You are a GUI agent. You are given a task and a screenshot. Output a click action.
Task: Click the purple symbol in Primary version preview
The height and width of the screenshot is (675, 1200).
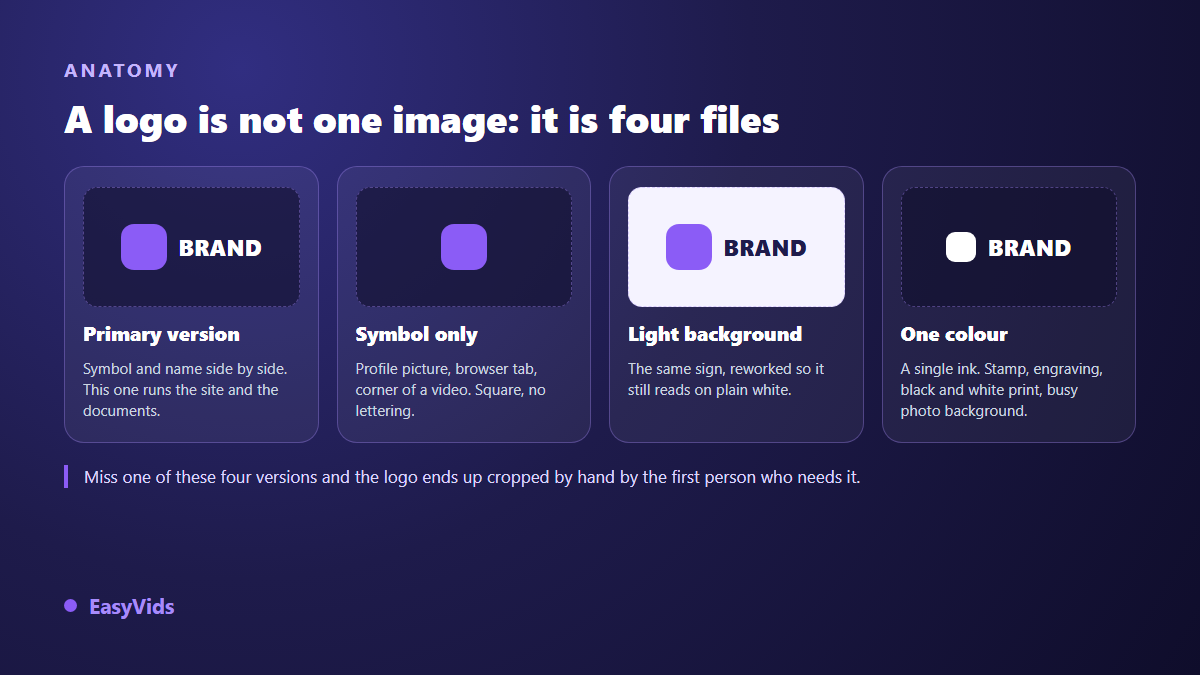pos(144,247)
